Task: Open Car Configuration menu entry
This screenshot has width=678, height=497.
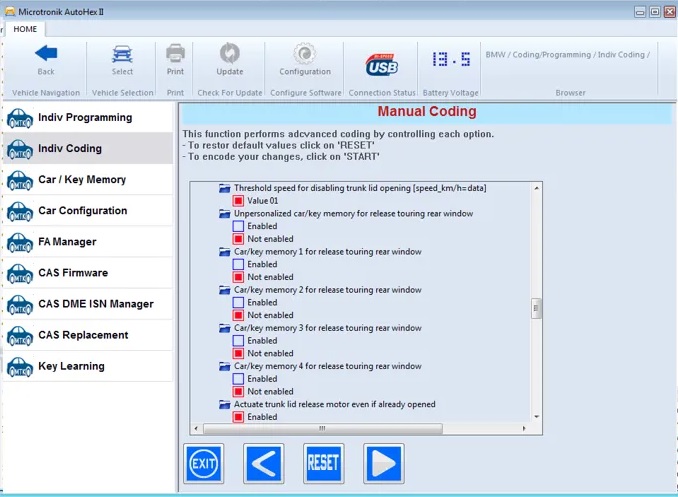Action: [x=88, y=211]
